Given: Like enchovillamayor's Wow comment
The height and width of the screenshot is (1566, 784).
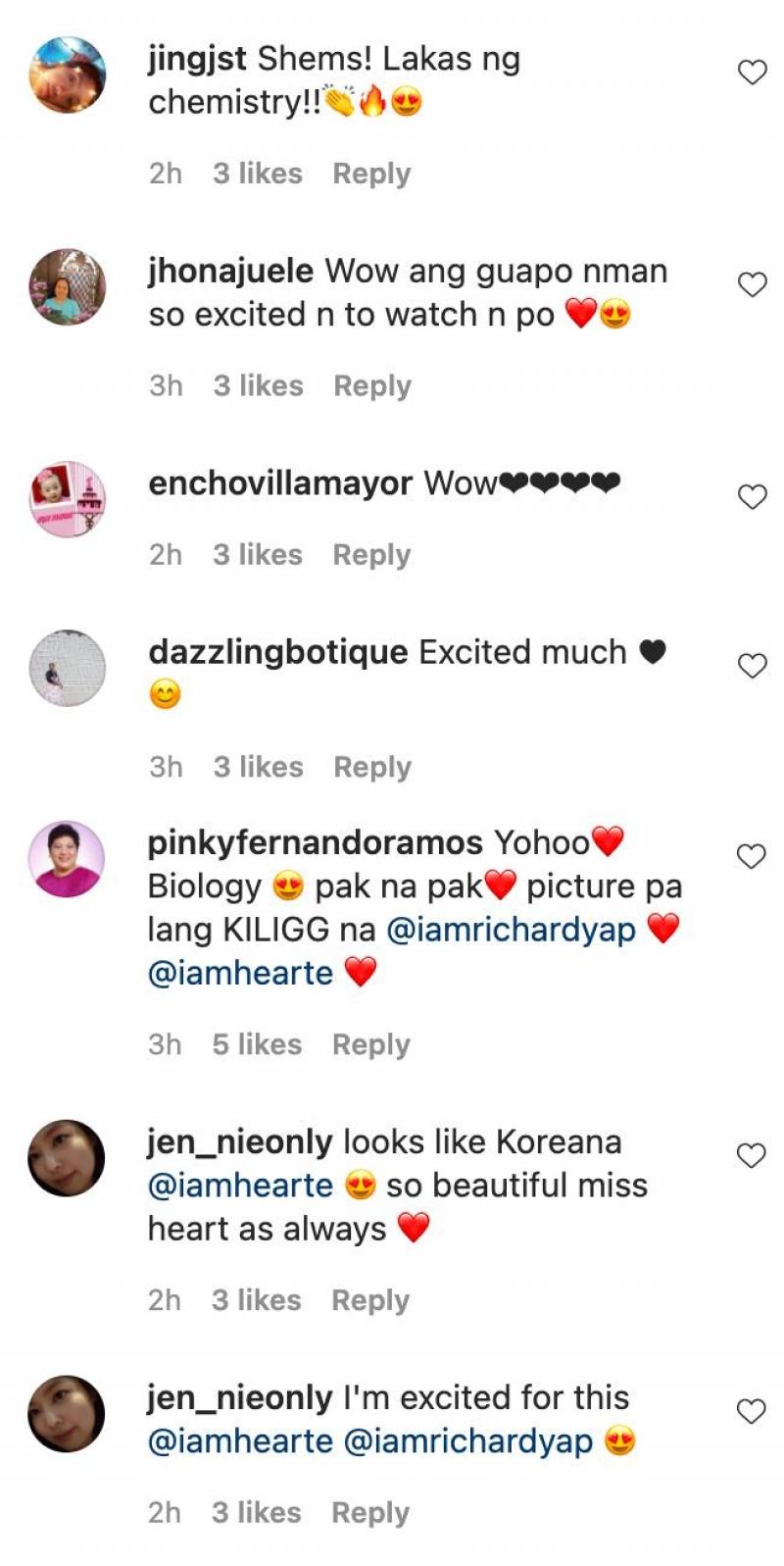Looking at the screenshot, I should [x=752, y=497].
